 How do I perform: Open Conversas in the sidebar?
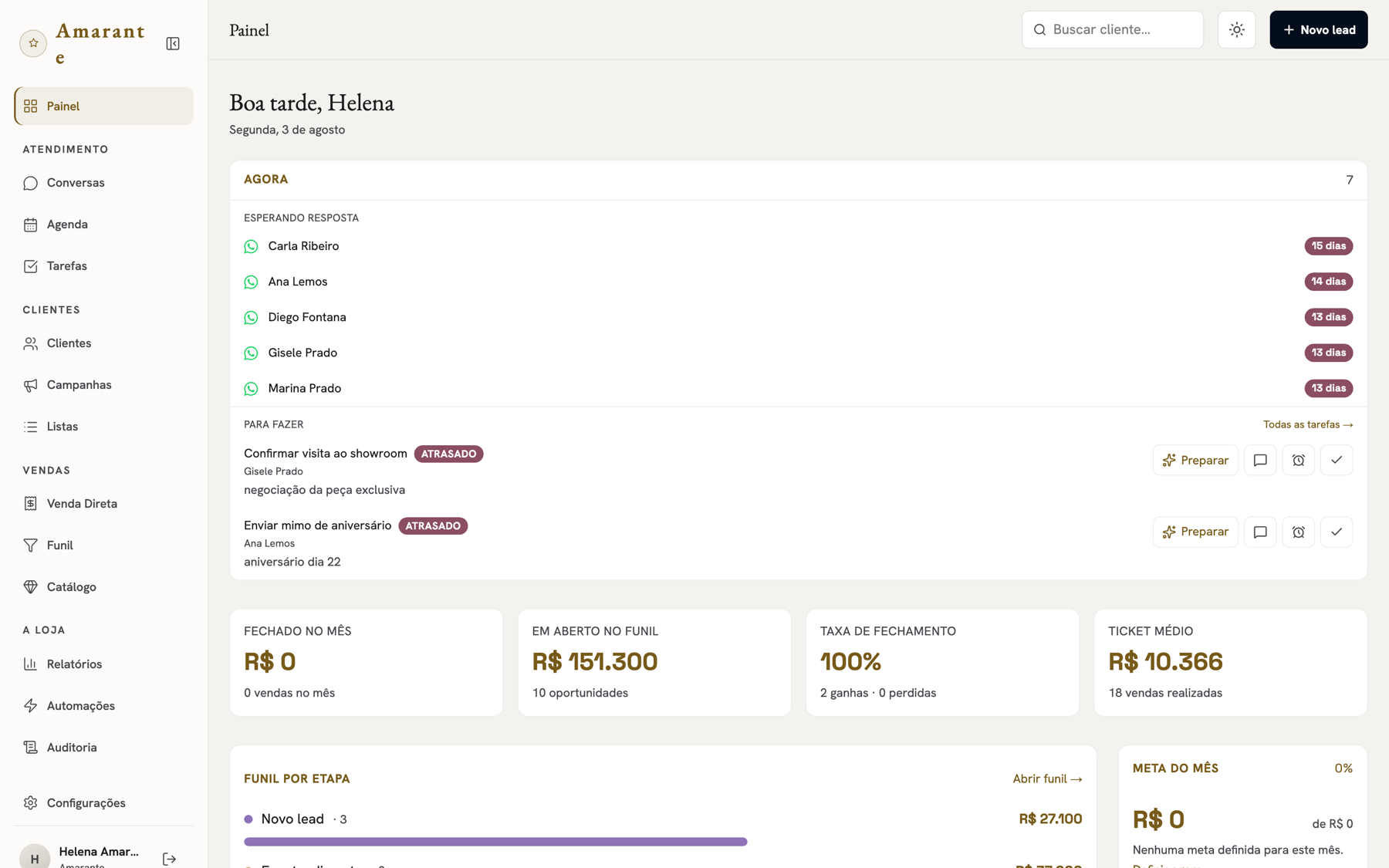104,183
